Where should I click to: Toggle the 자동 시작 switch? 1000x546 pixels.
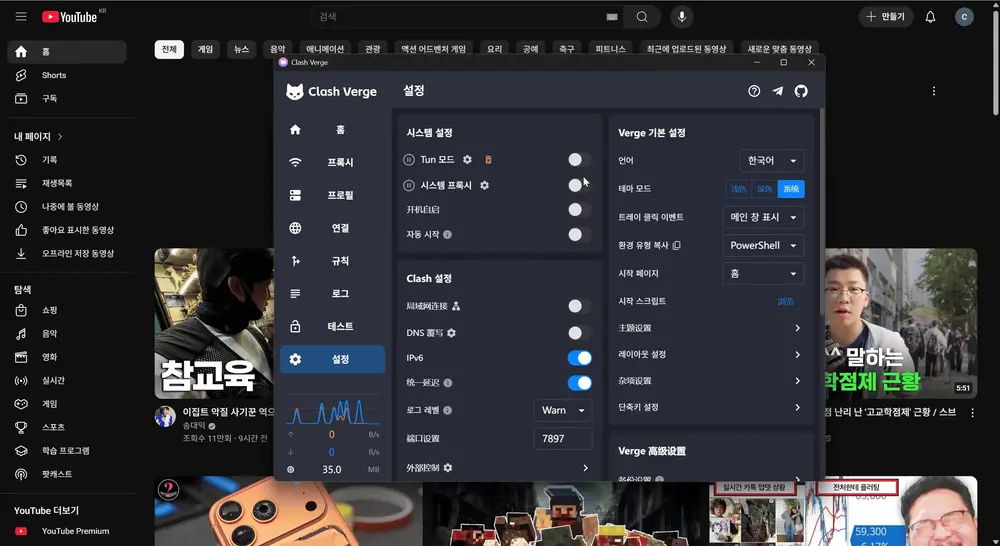click(x=579, y=235)
